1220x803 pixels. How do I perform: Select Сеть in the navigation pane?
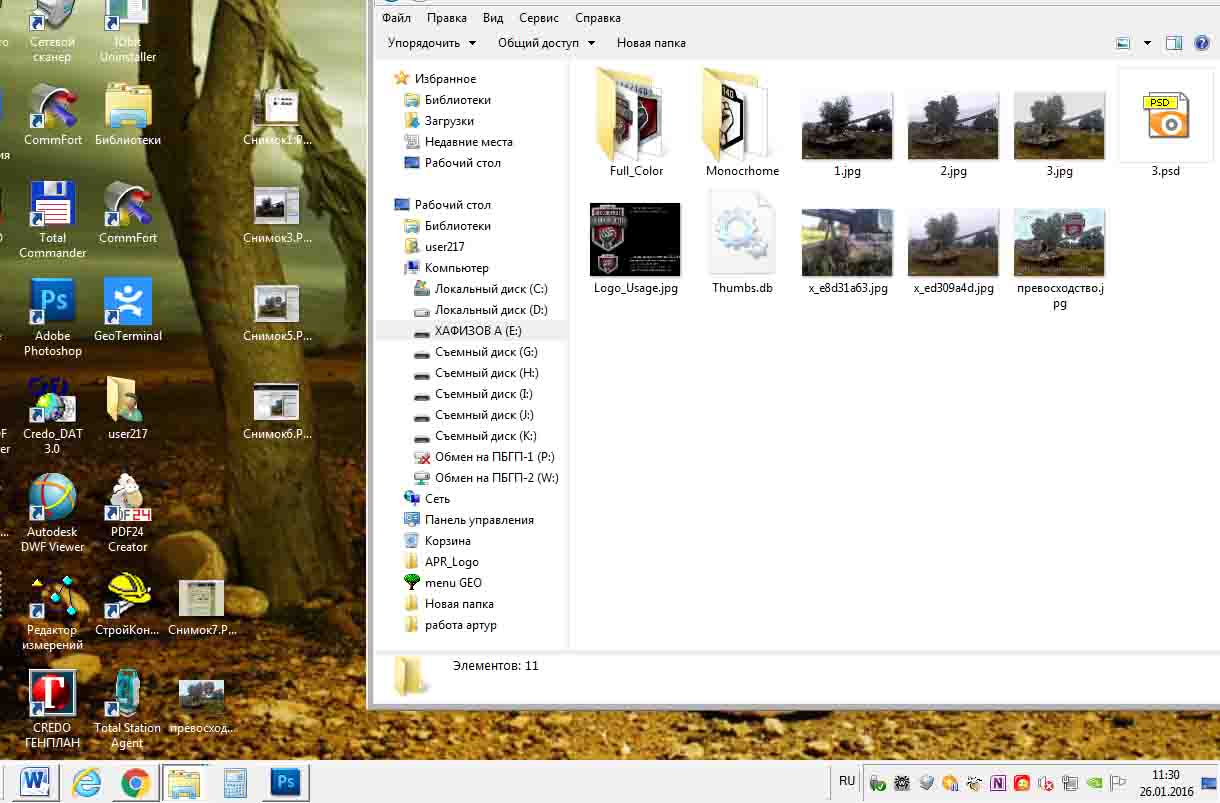pyautogui.click(x=437, y=499)
